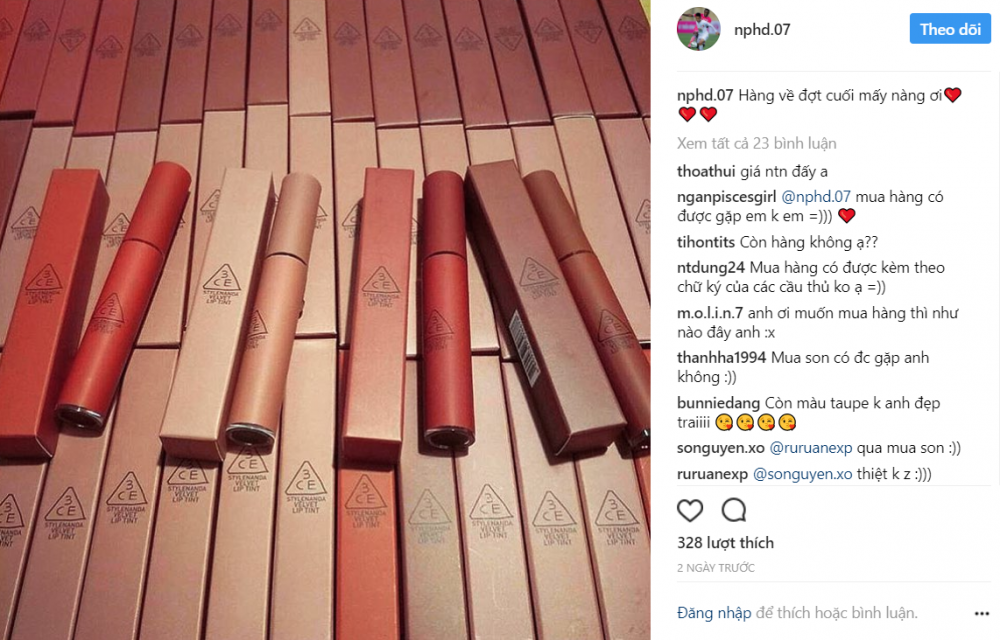Open the three-dot more options menu
1000x640 pixels.
982,613
